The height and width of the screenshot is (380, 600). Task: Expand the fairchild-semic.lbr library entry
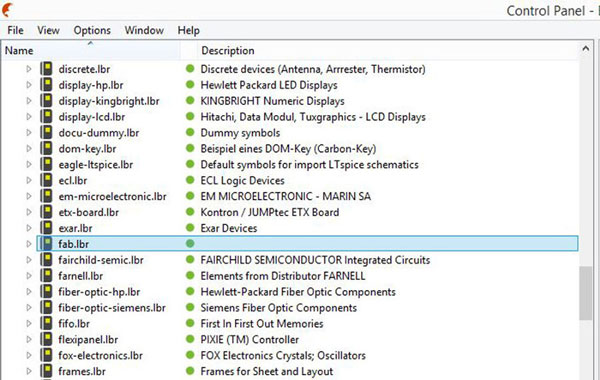(x=29, y=260)
